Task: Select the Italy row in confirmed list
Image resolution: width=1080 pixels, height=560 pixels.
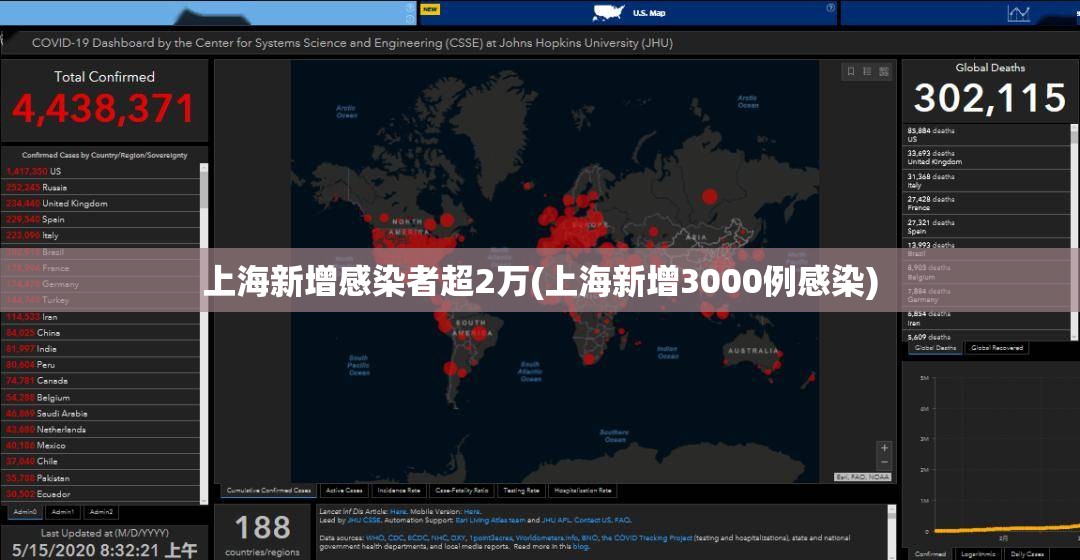Action: (x=102, y=236)
